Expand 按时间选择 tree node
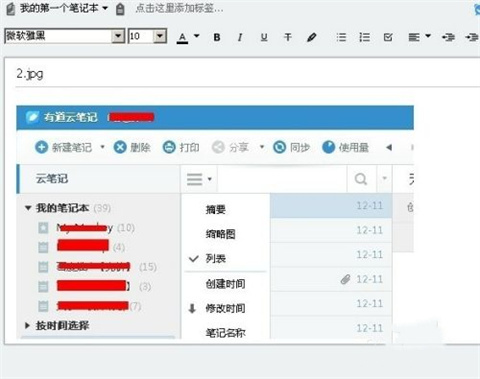The image size is (480, 379). coord(28,325)
